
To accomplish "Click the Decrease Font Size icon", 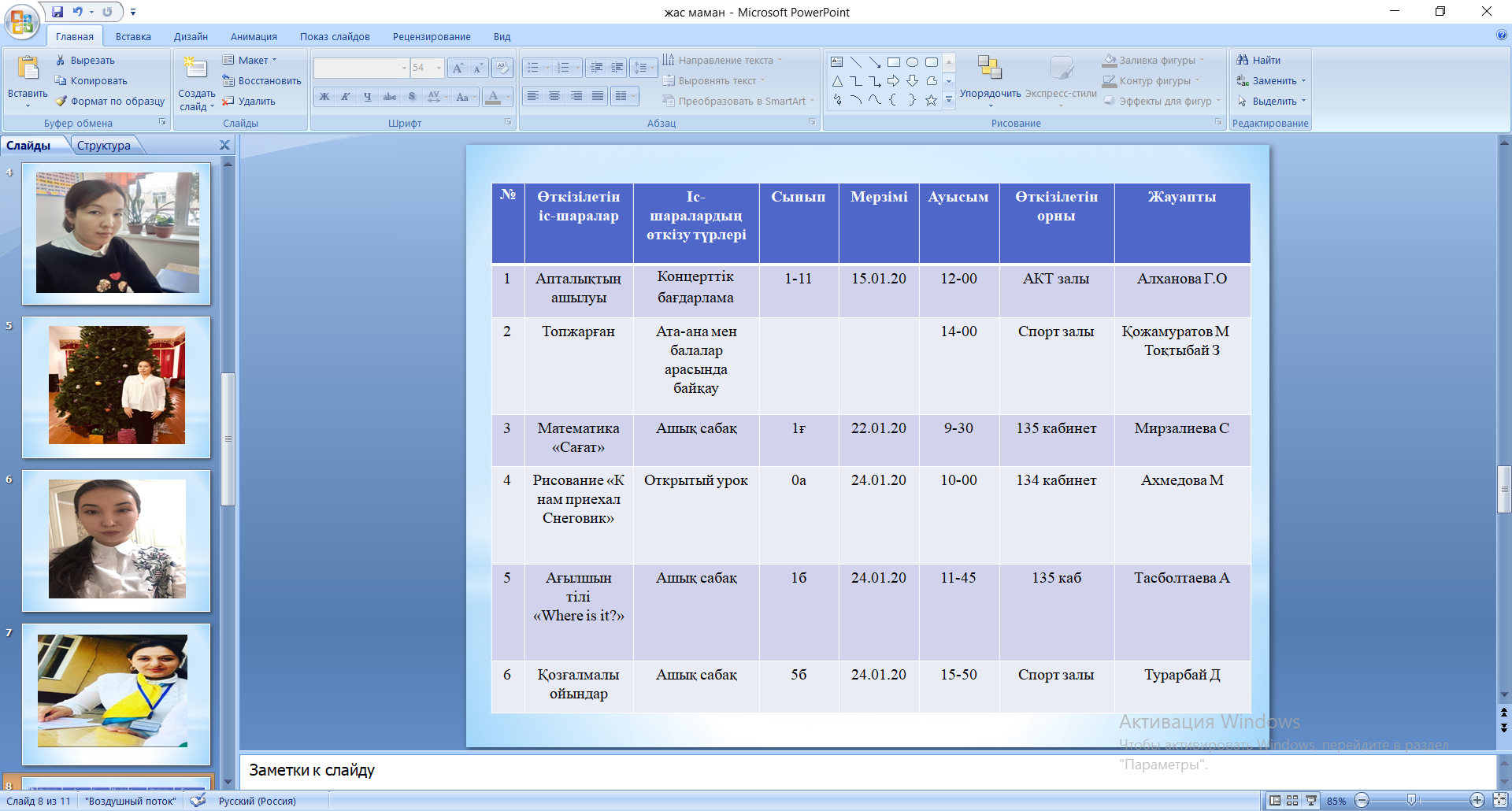I will (478, 69).
